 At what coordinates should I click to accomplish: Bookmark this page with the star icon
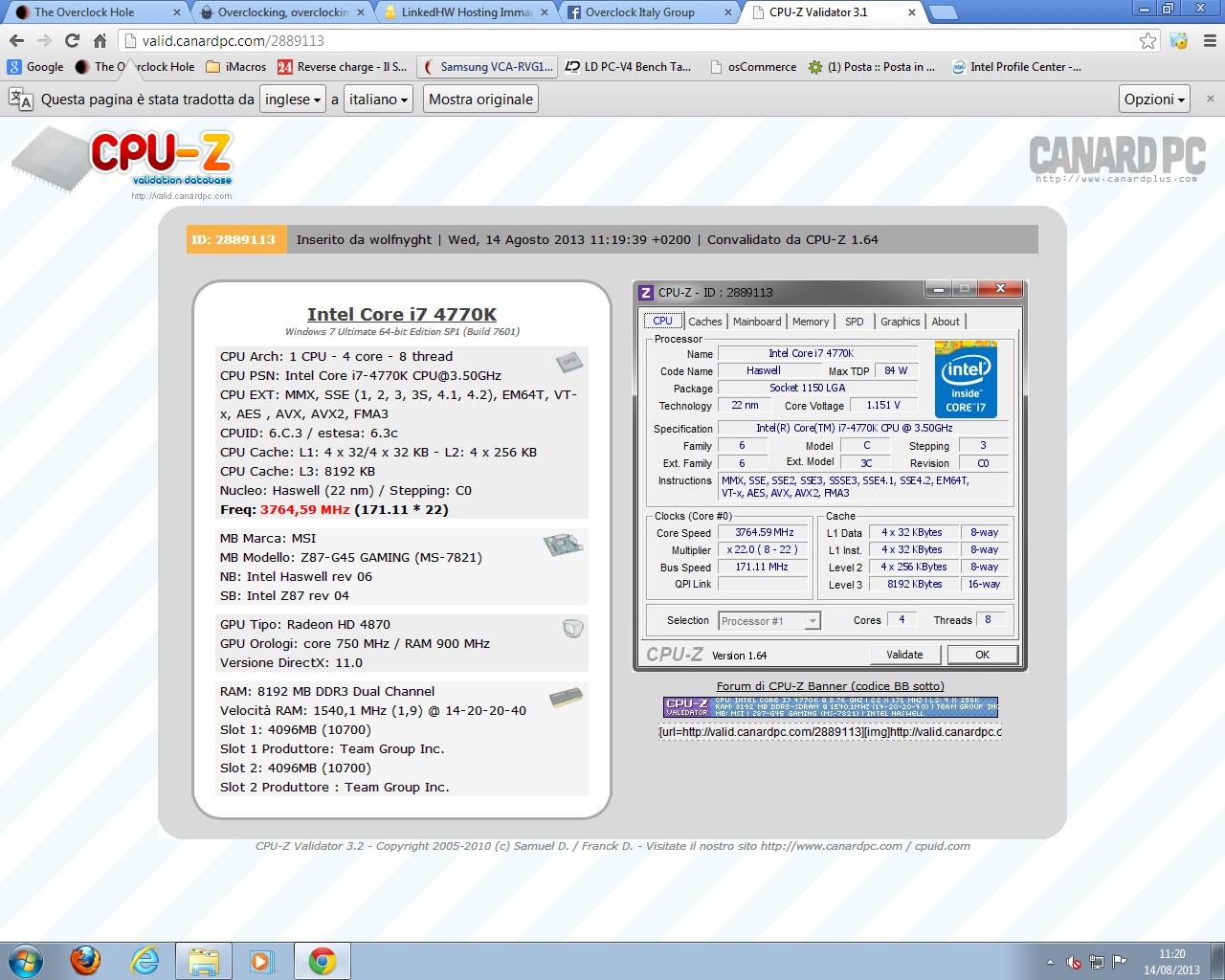click(1148, 41)
